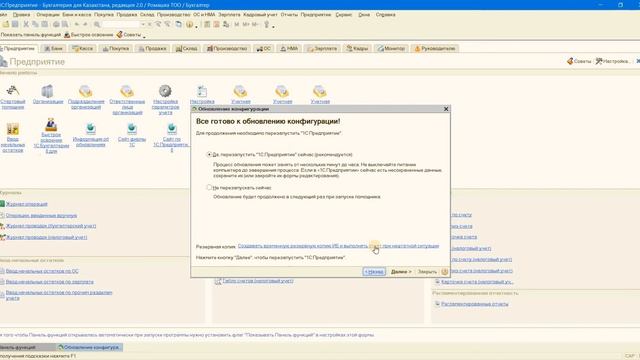Open Ввод начальных остатков icon

[x=13, y=129]
